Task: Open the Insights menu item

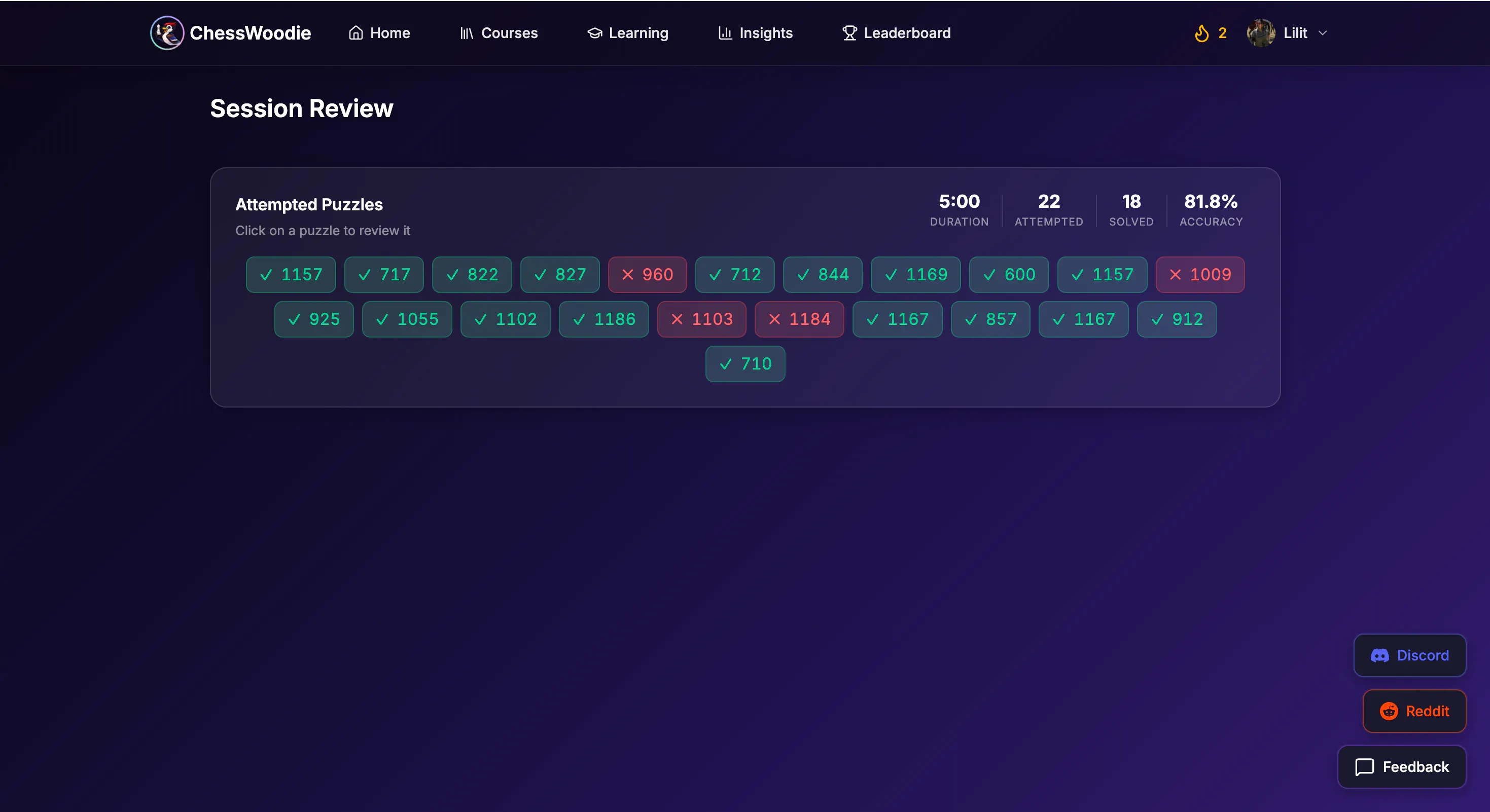Action: click(x=756, y=33)
